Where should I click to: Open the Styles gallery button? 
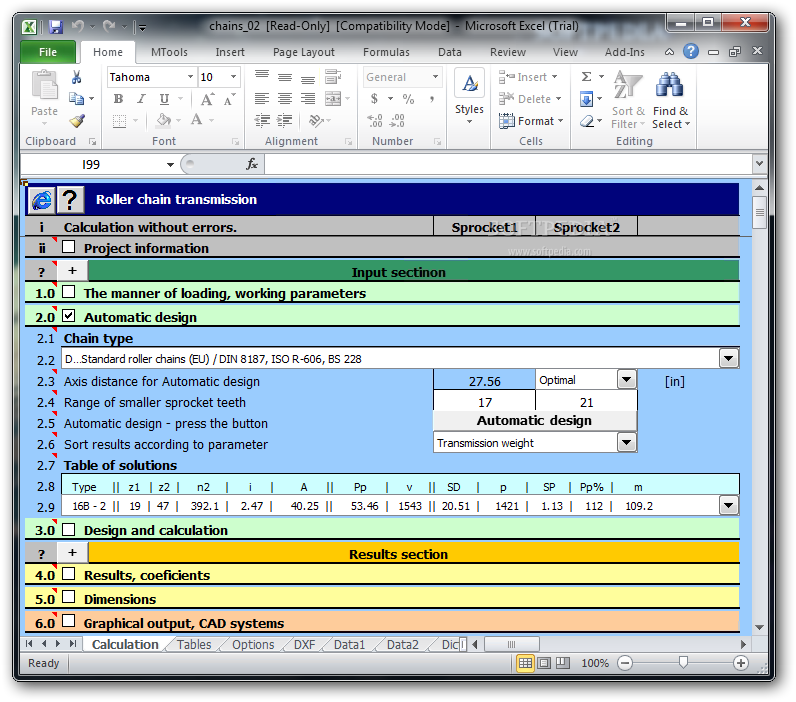click(x=470, y=96)
